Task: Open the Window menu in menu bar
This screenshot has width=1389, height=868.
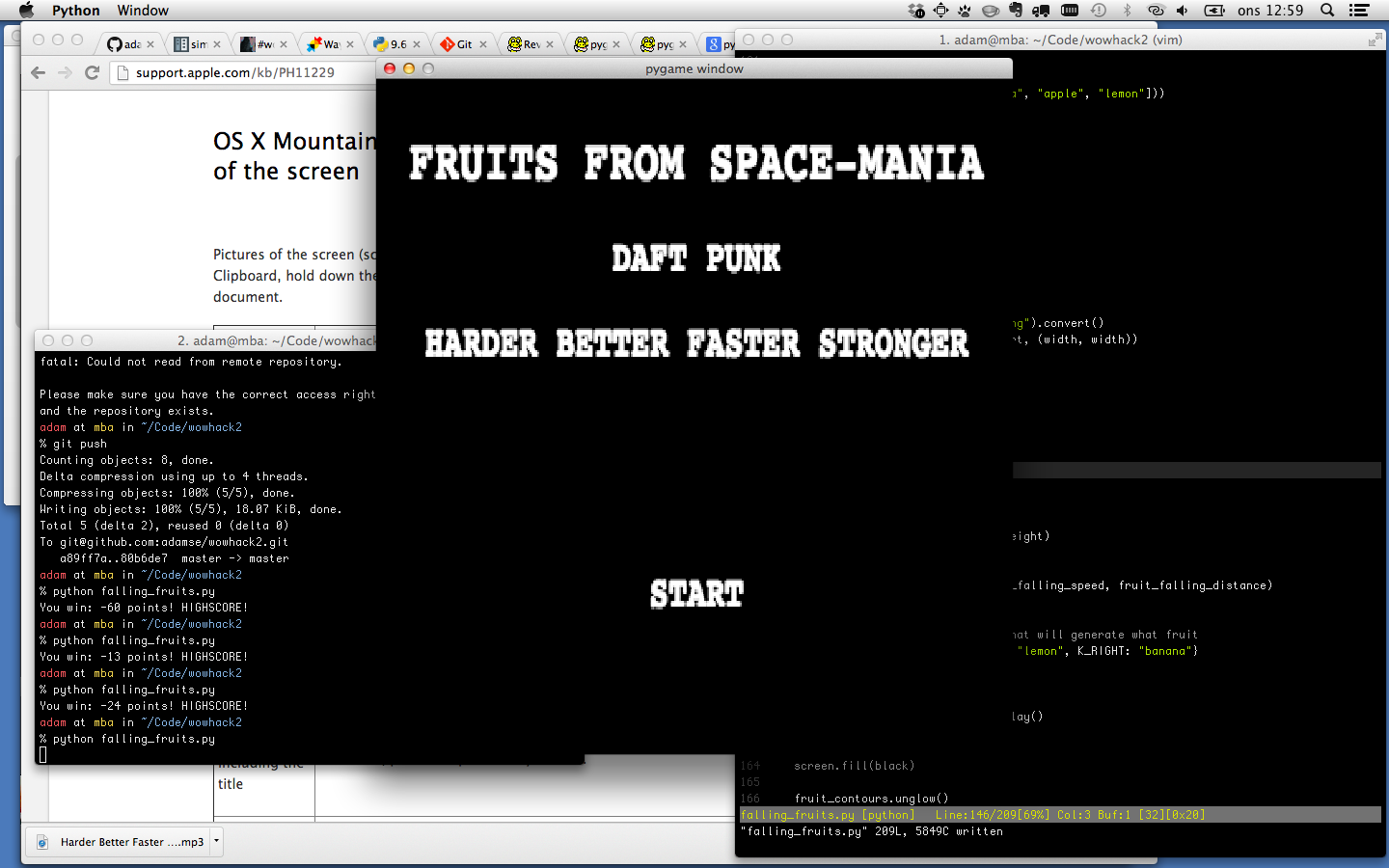Action: coord(143,11)
